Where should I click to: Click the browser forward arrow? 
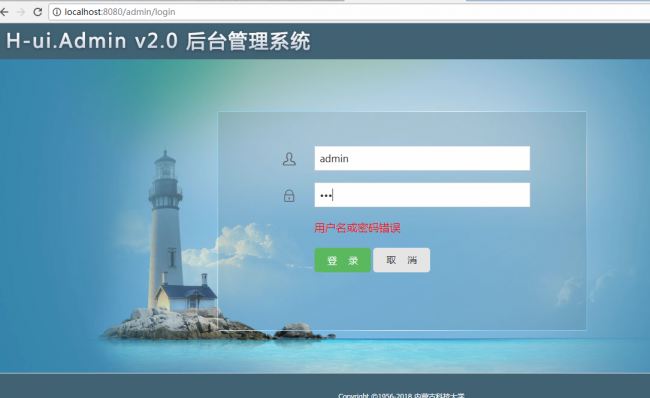pos(21,12)
